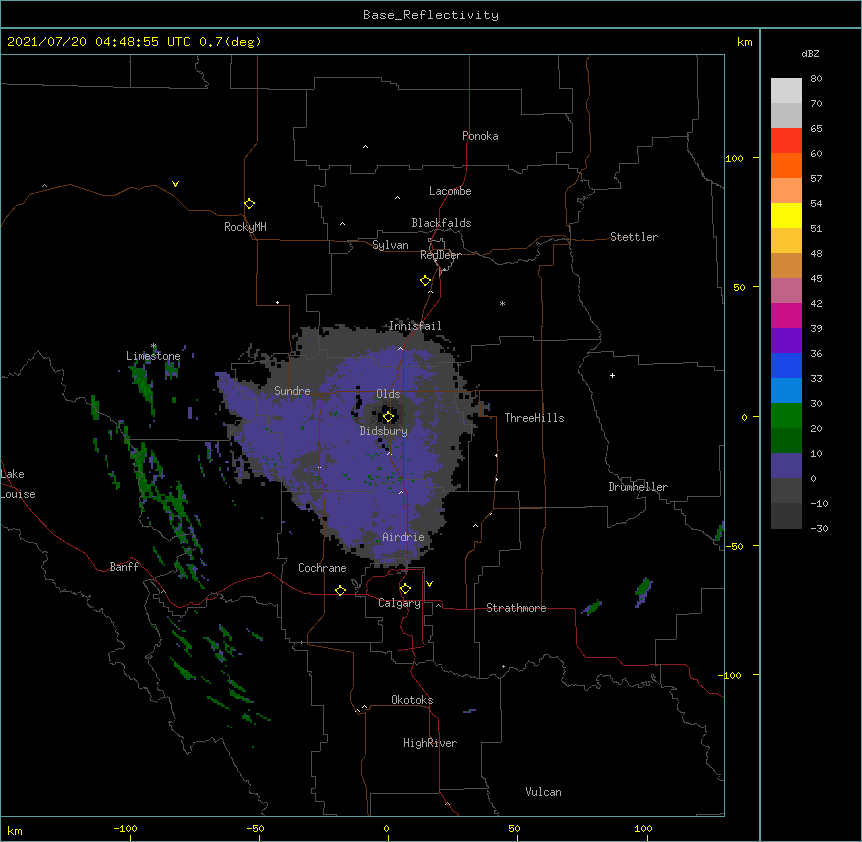The height and width of the screenshot is (842, 862).
Task: Click the Airdrie city label
Action: 403,537
